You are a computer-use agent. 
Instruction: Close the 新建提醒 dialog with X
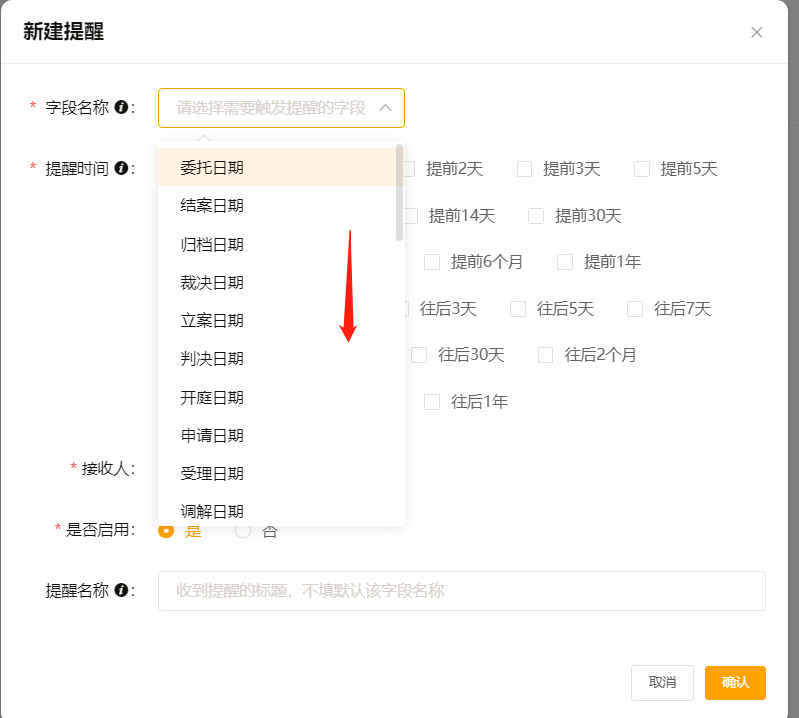click(x=756, y=32)
